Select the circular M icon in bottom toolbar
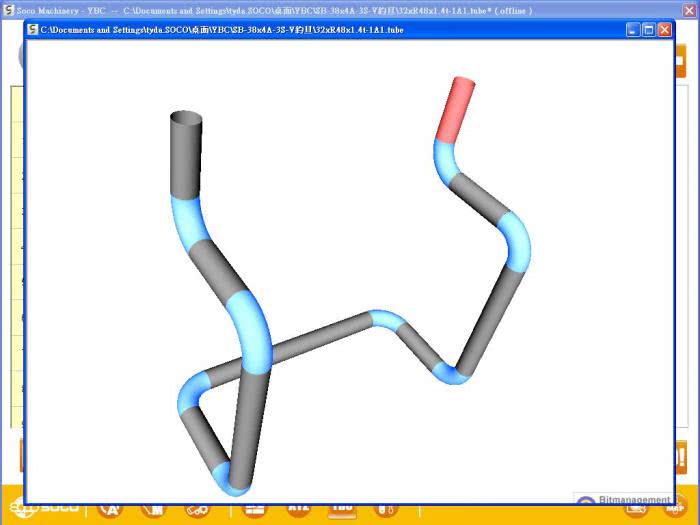The width and height of the screenshot is (700, 525). [x=153, y=510]
